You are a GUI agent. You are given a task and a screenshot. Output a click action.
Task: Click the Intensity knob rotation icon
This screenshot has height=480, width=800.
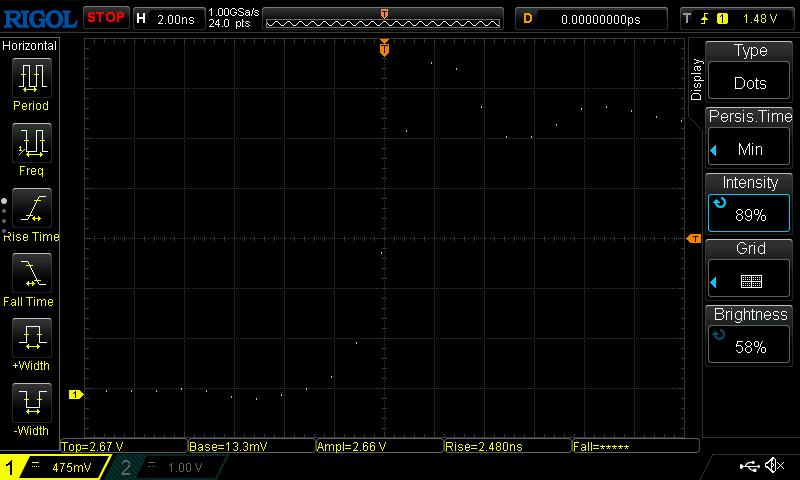tap(719, 203)
